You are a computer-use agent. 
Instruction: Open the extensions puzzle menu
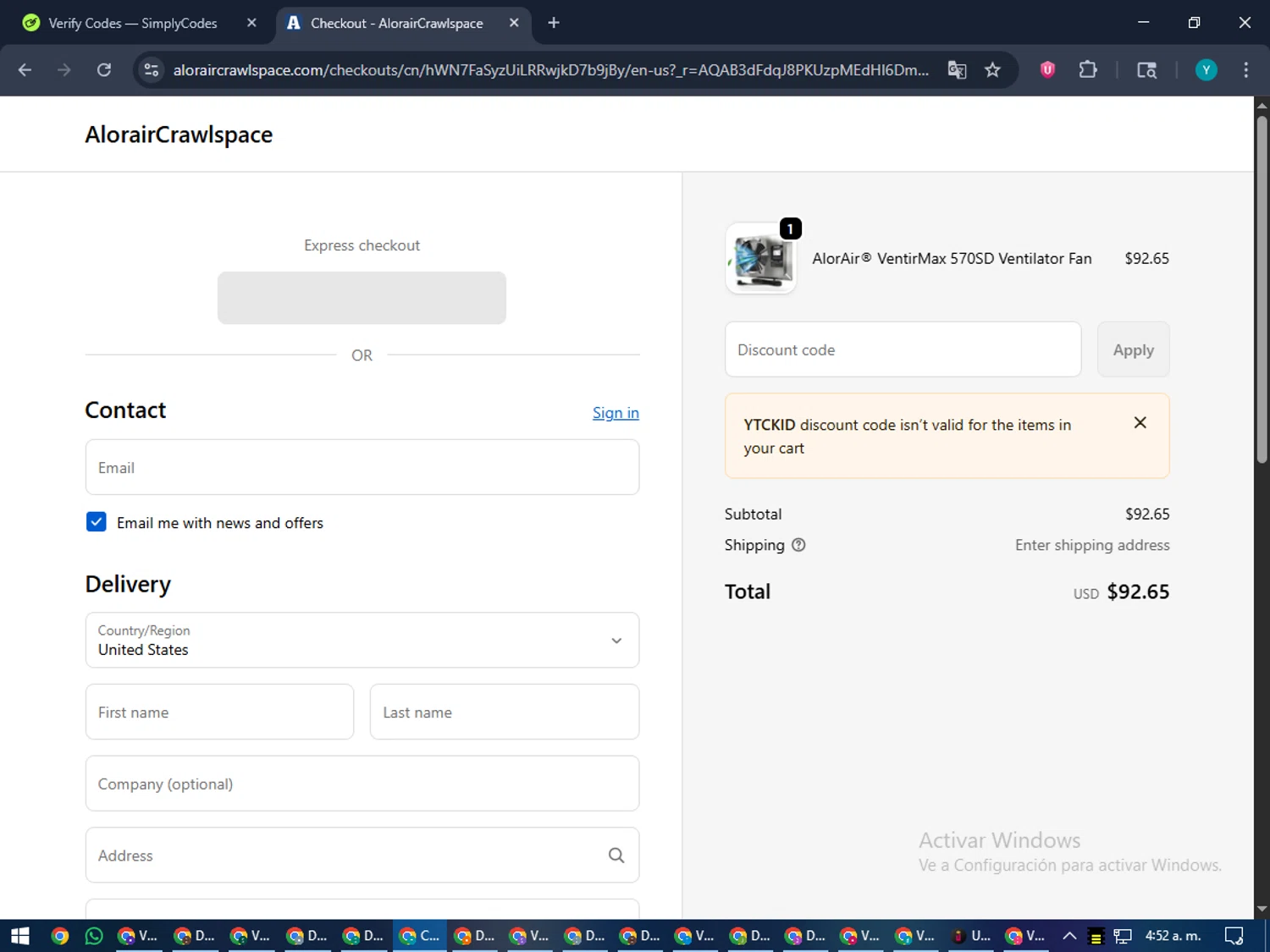pyautogui.click(x=1088, y=70)
